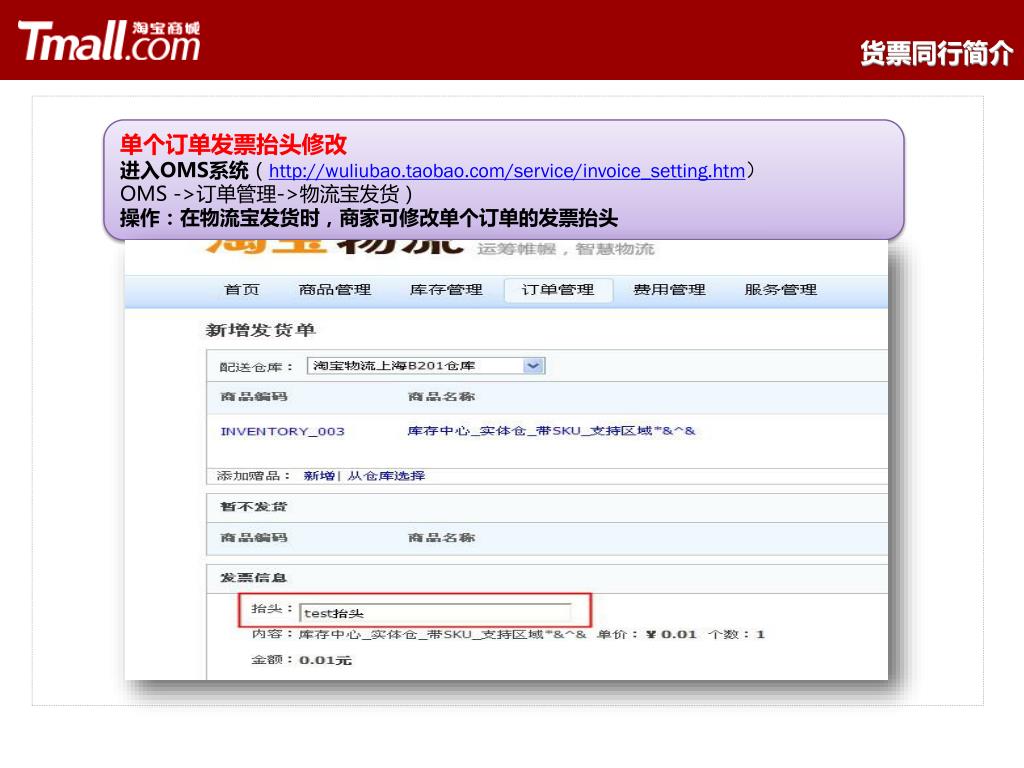Click the 发票信息 section header
The height and width of the screenshot is (768, 1024).
(253, 577)
